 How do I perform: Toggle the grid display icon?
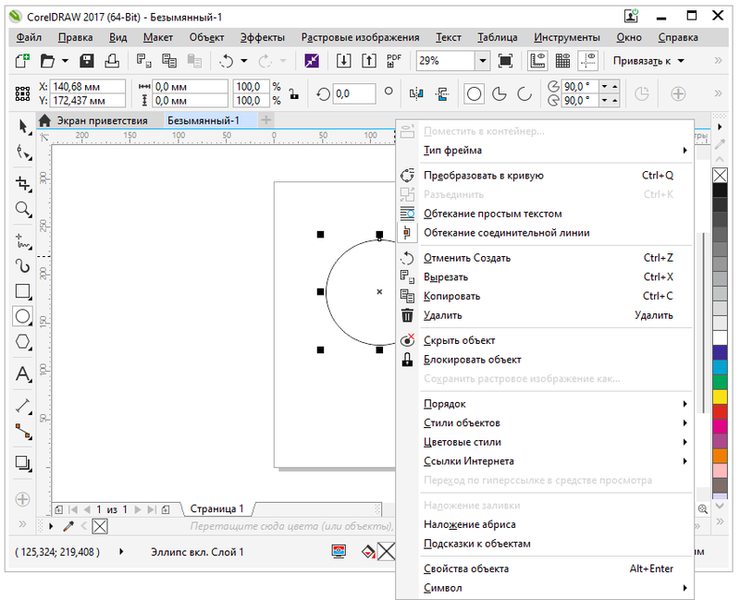563,61
